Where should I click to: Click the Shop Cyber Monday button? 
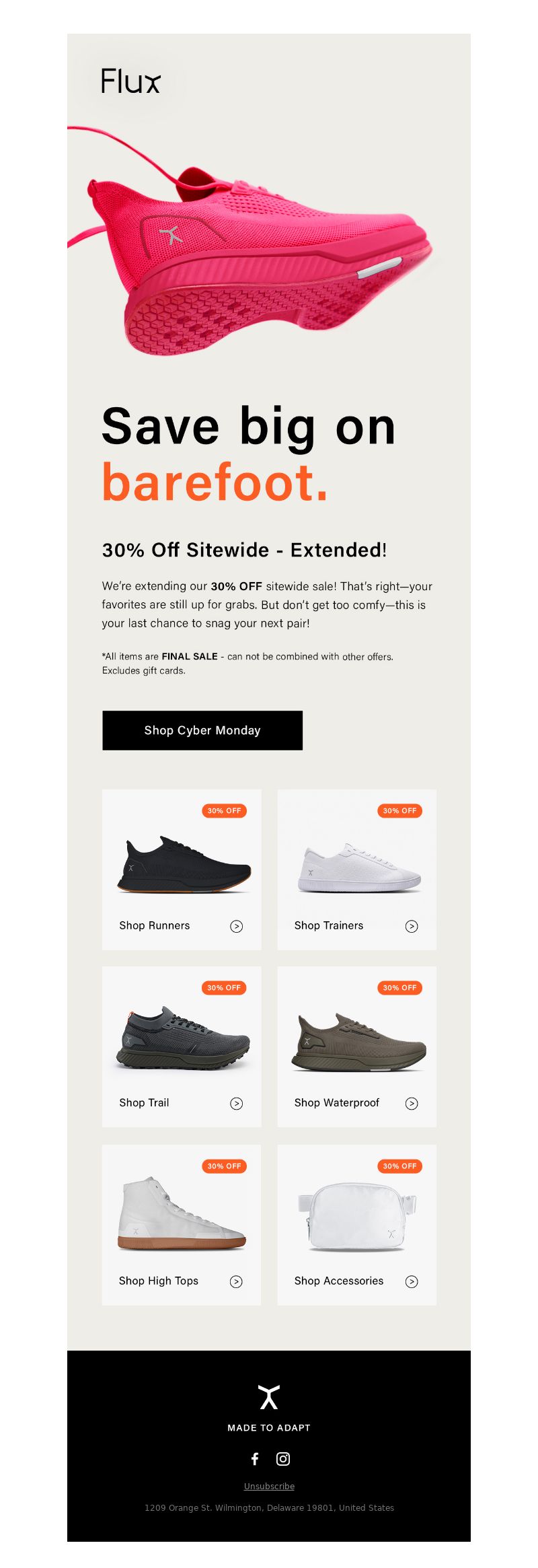coord(202,730)
